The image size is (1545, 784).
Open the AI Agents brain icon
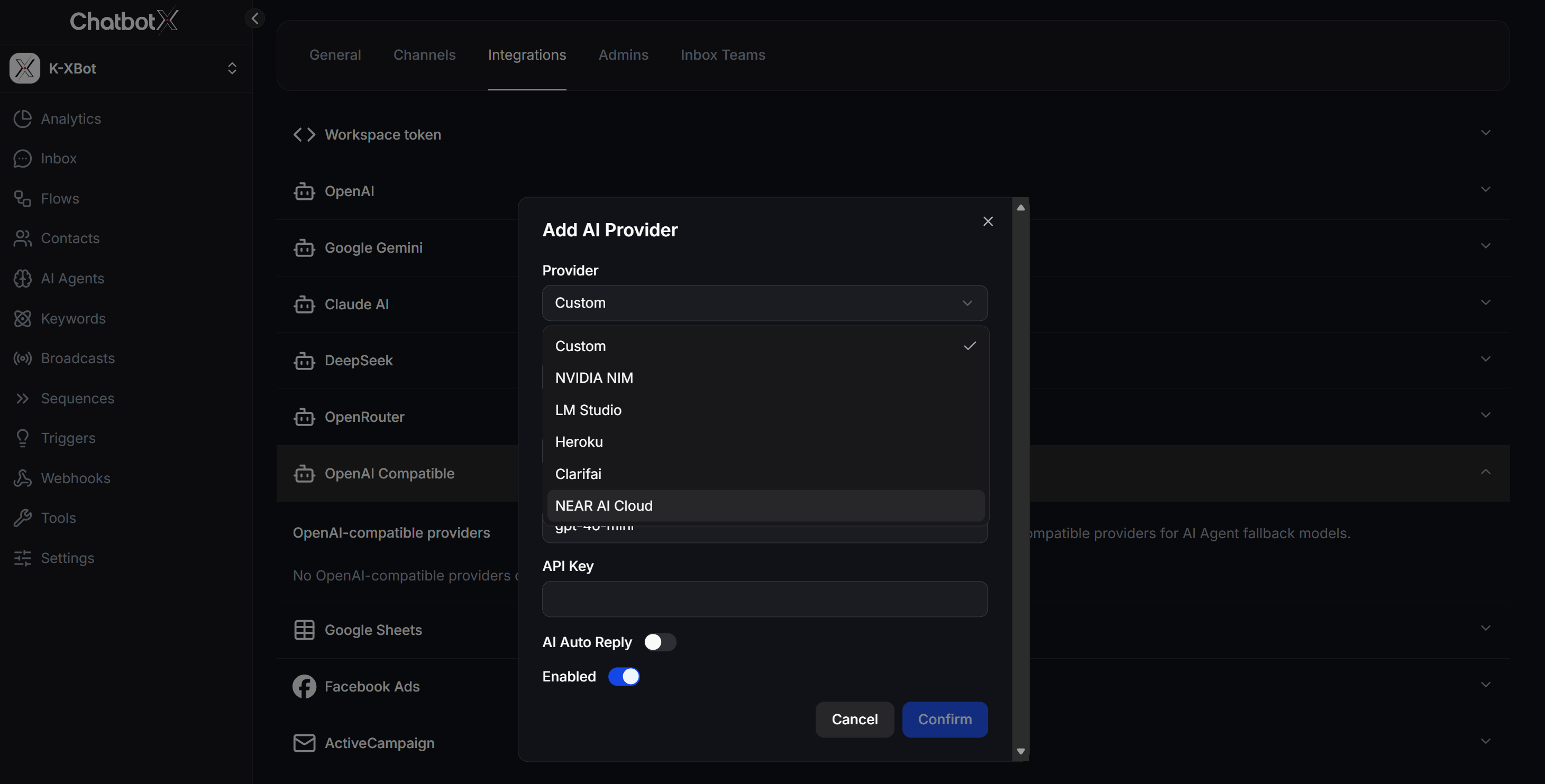(x=22, y=278)
